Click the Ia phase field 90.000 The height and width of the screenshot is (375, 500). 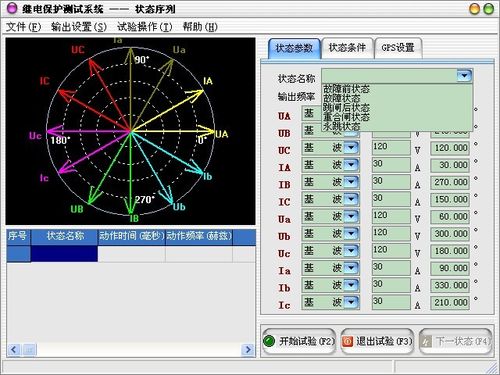450,268
